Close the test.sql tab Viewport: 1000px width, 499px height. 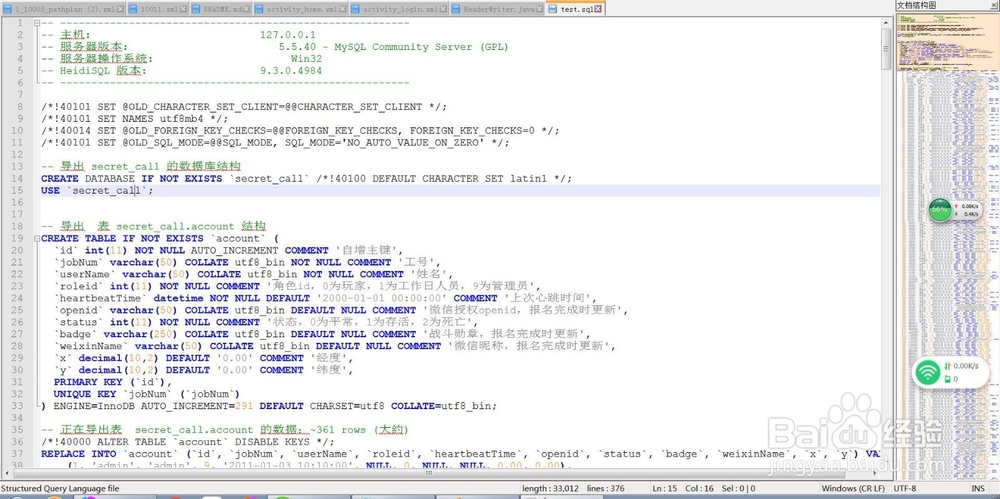click(x=598, y=10)
